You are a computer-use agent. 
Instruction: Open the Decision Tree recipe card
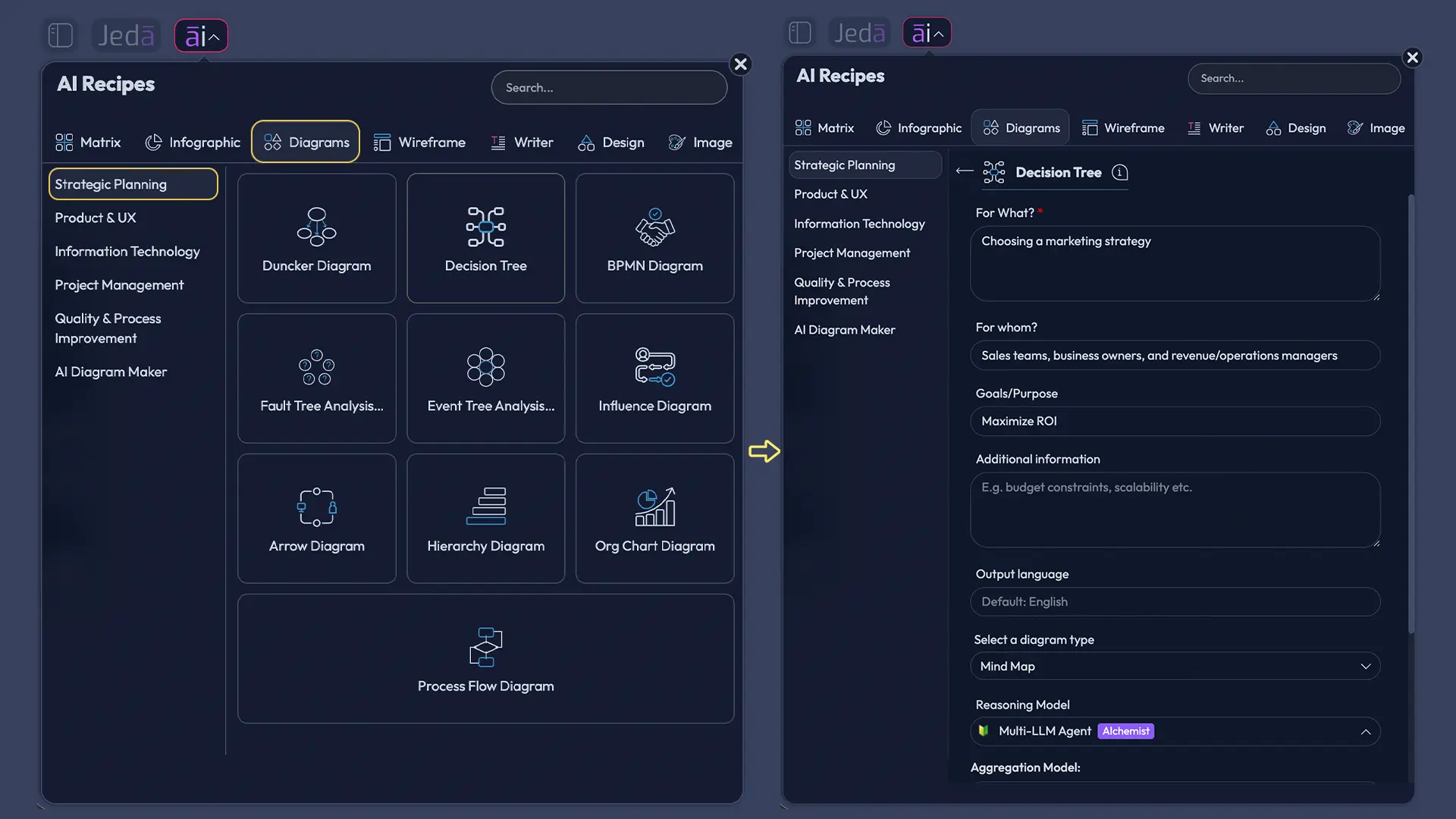click(x=486, y=238)
